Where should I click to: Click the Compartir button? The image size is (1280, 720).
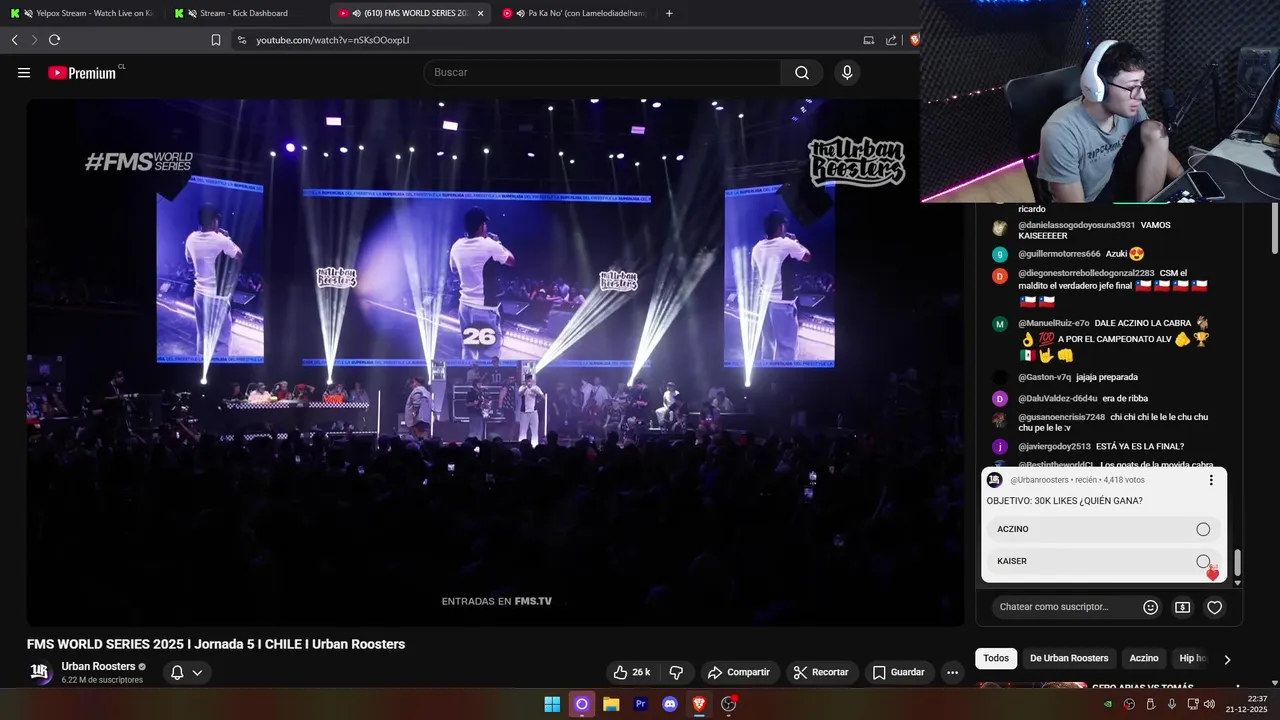[x=739, y=672]
